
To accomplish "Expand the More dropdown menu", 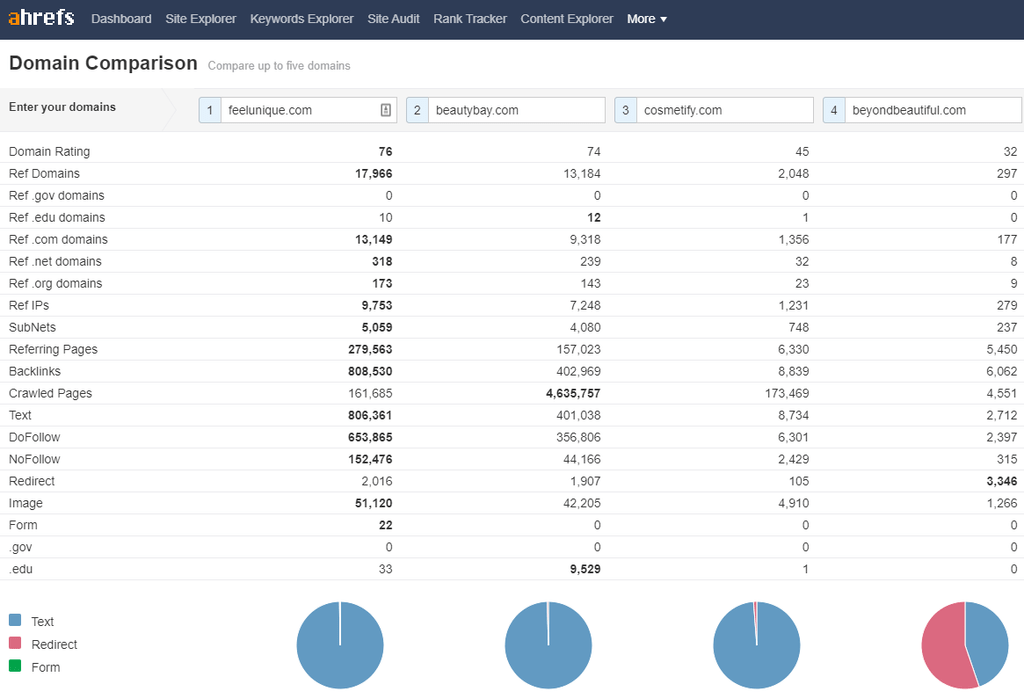I will (647, 19).
